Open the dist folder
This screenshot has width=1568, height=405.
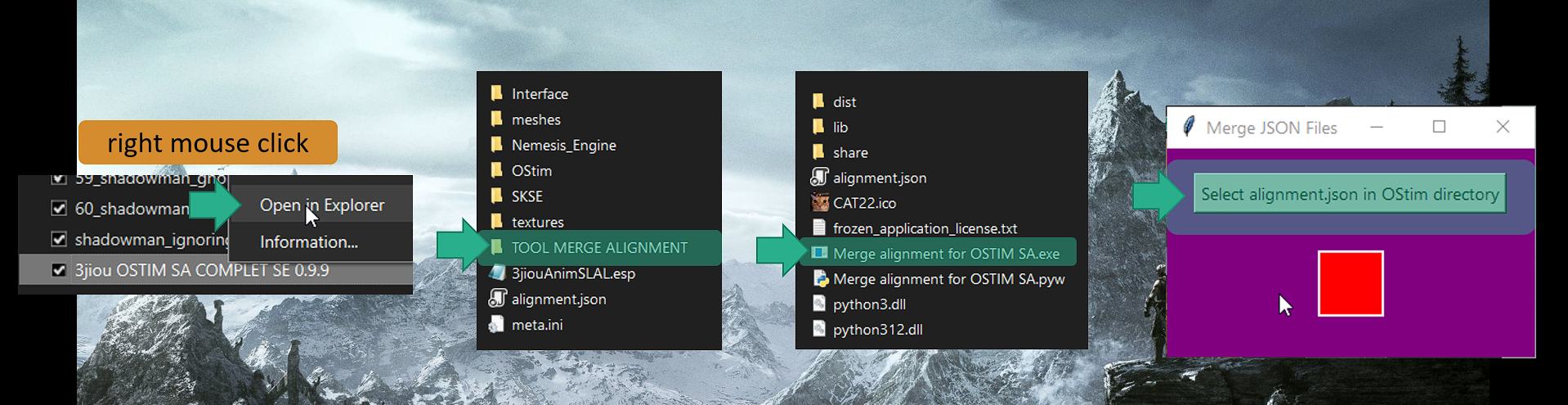coord(844,102)
